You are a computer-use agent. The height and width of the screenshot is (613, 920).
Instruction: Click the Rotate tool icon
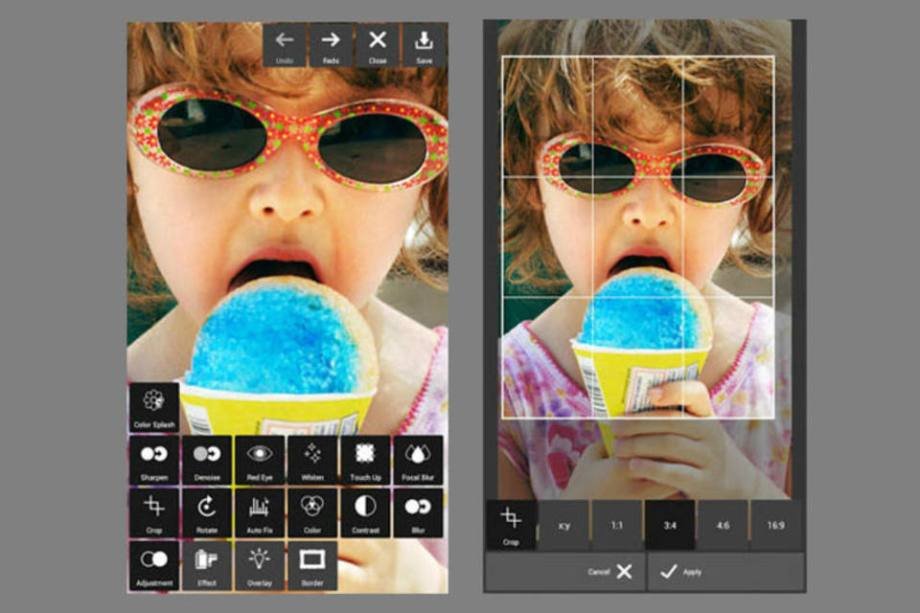207,512
